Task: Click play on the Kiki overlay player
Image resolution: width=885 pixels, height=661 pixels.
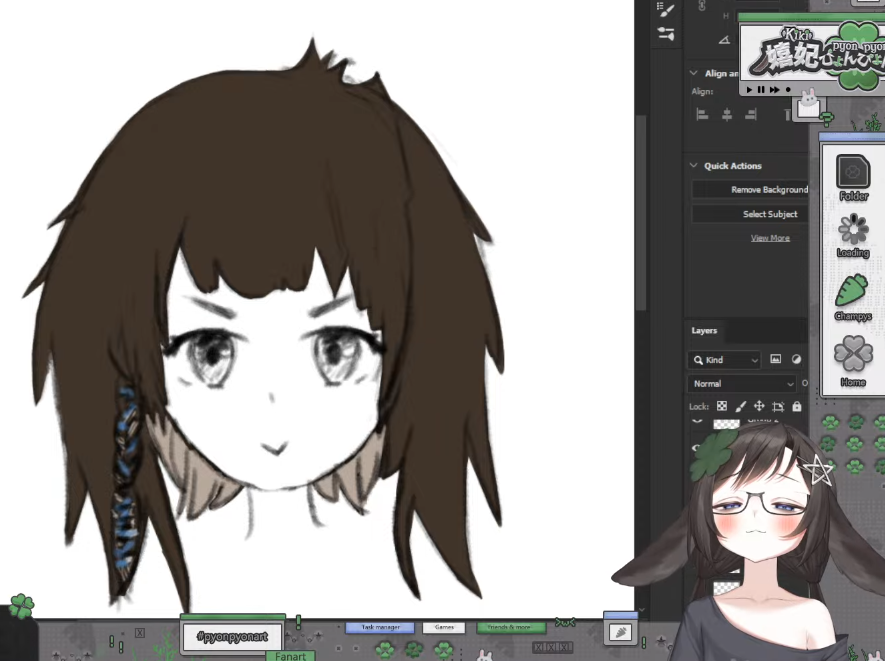Action: (749, 90)
